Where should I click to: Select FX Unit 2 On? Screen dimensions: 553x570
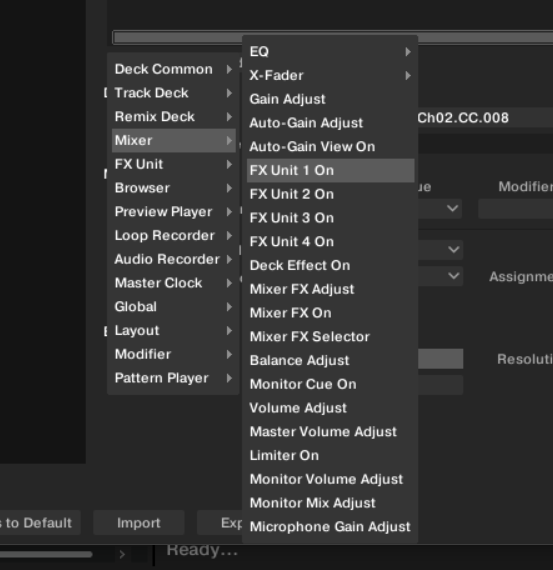(x=330, y=194)
